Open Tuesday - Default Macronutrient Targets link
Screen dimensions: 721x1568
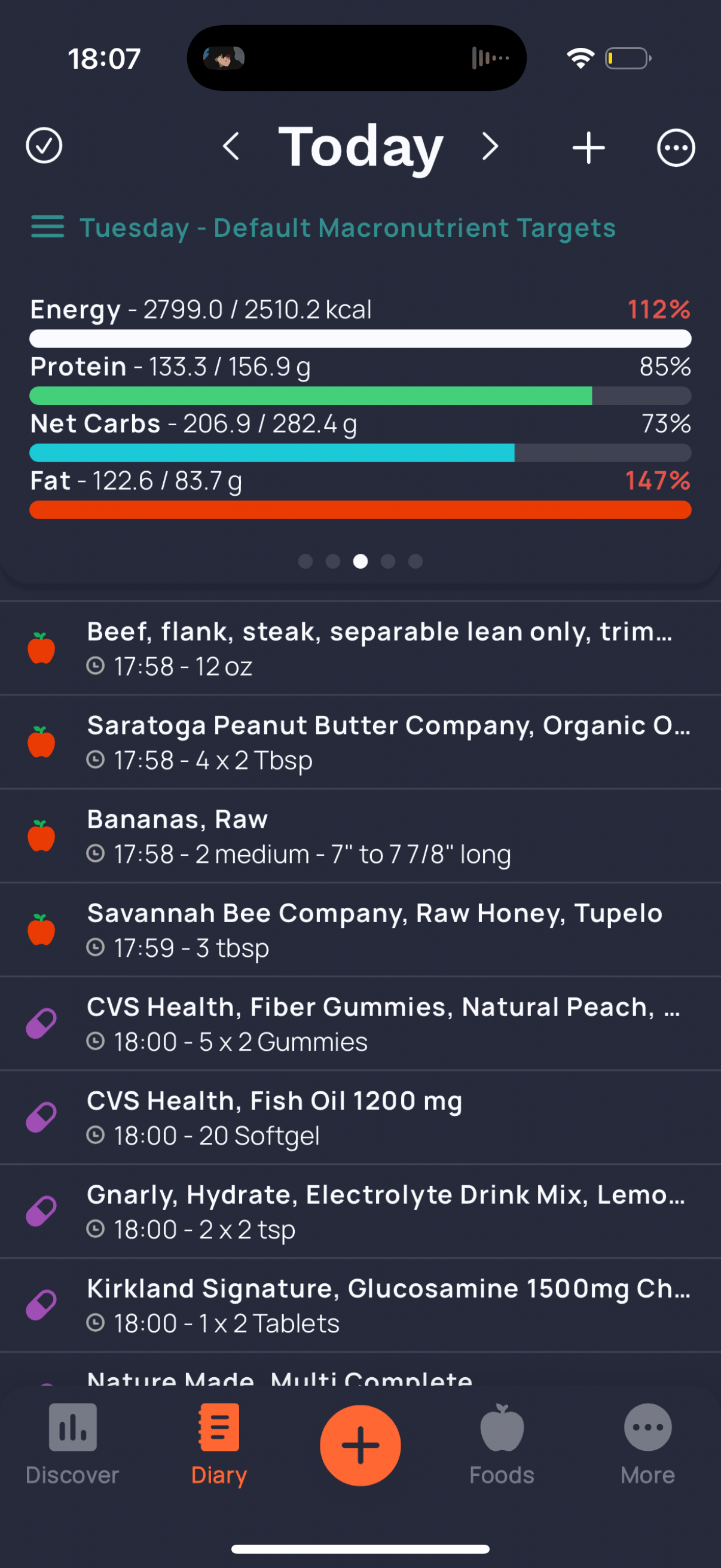pyautogui.click(x=347, y=228)
